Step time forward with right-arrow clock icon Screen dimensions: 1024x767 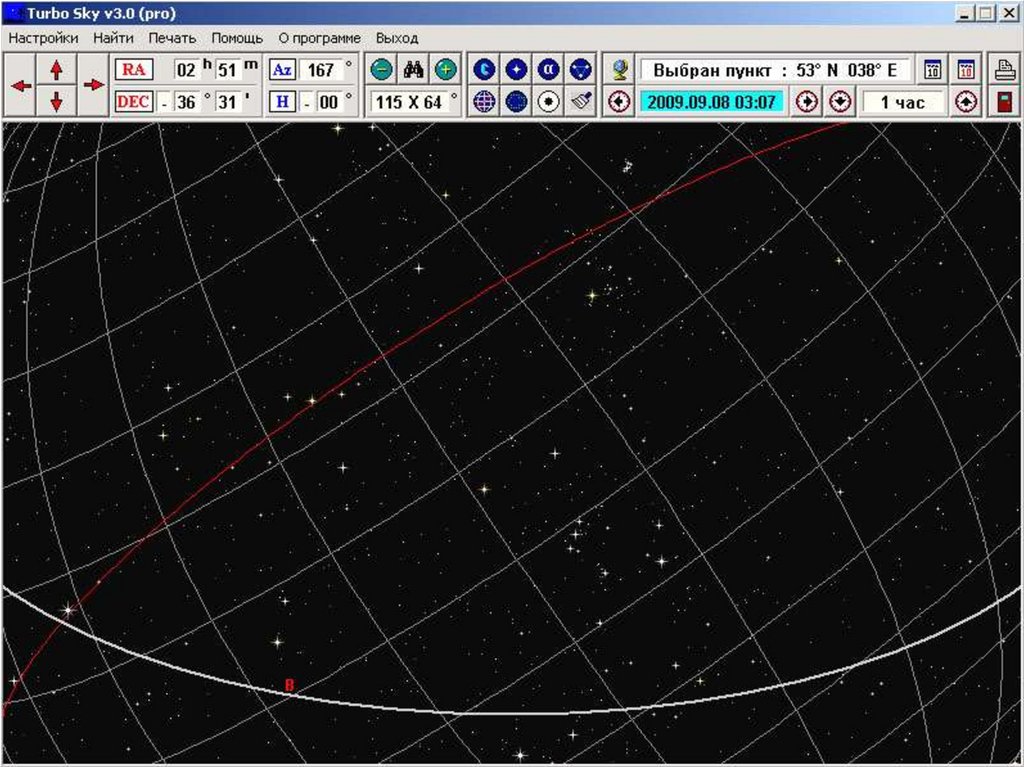pos(807,101)
